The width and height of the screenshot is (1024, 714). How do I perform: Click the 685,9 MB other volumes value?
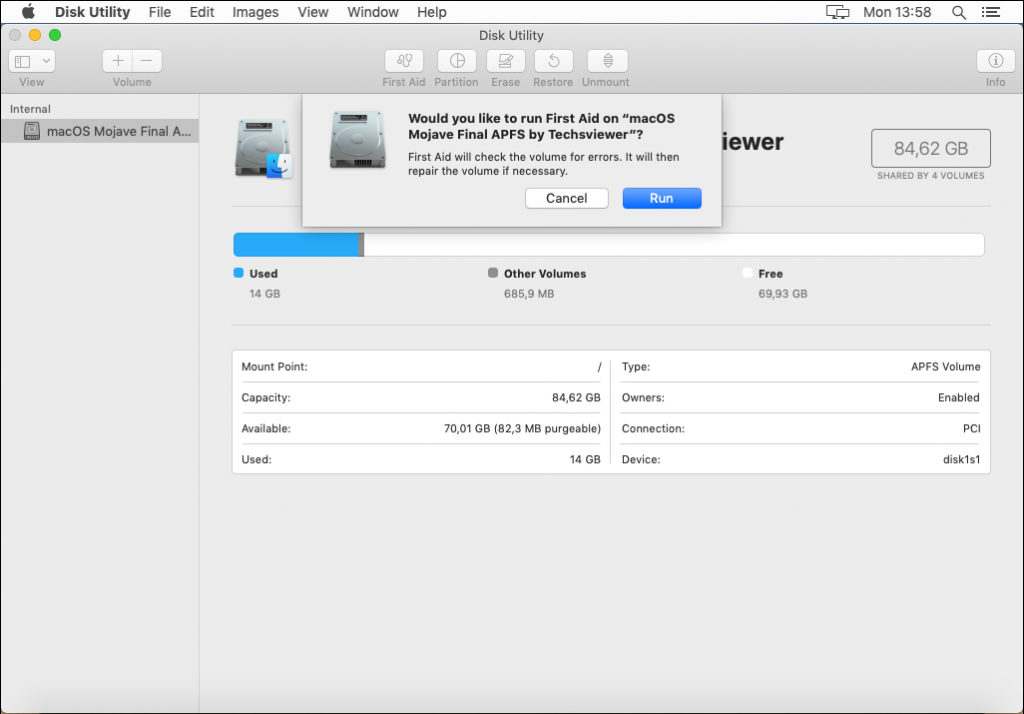(x=529, y=293)
